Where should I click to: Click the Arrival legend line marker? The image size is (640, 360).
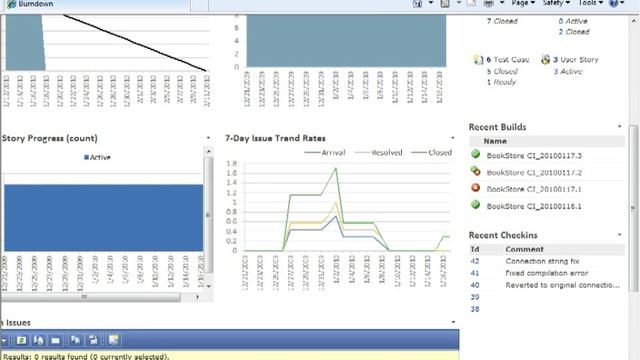pos(312,153)
